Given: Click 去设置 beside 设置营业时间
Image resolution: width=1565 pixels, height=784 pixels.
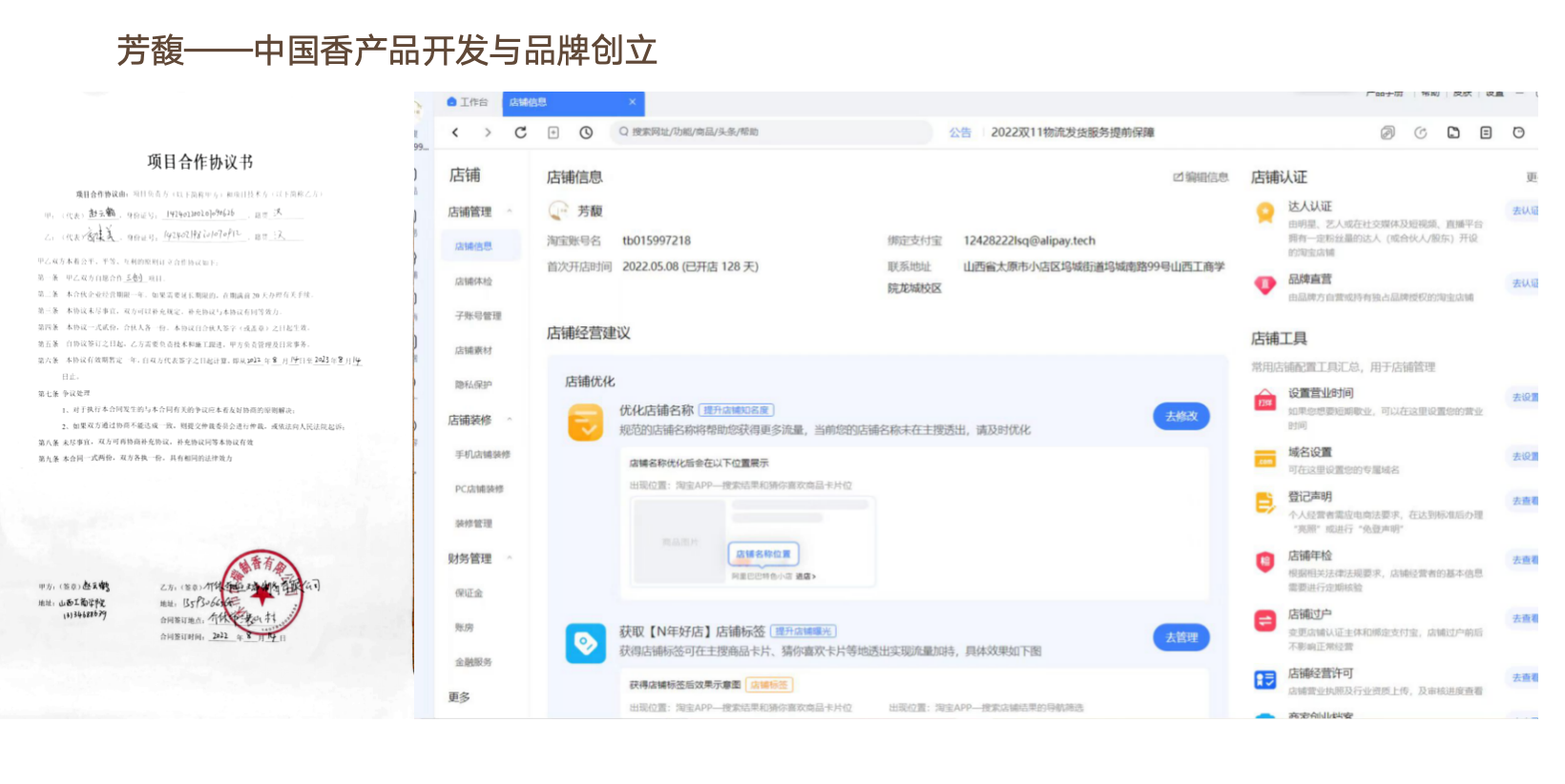Looking at the screenshot, I should pos(1525,398).
